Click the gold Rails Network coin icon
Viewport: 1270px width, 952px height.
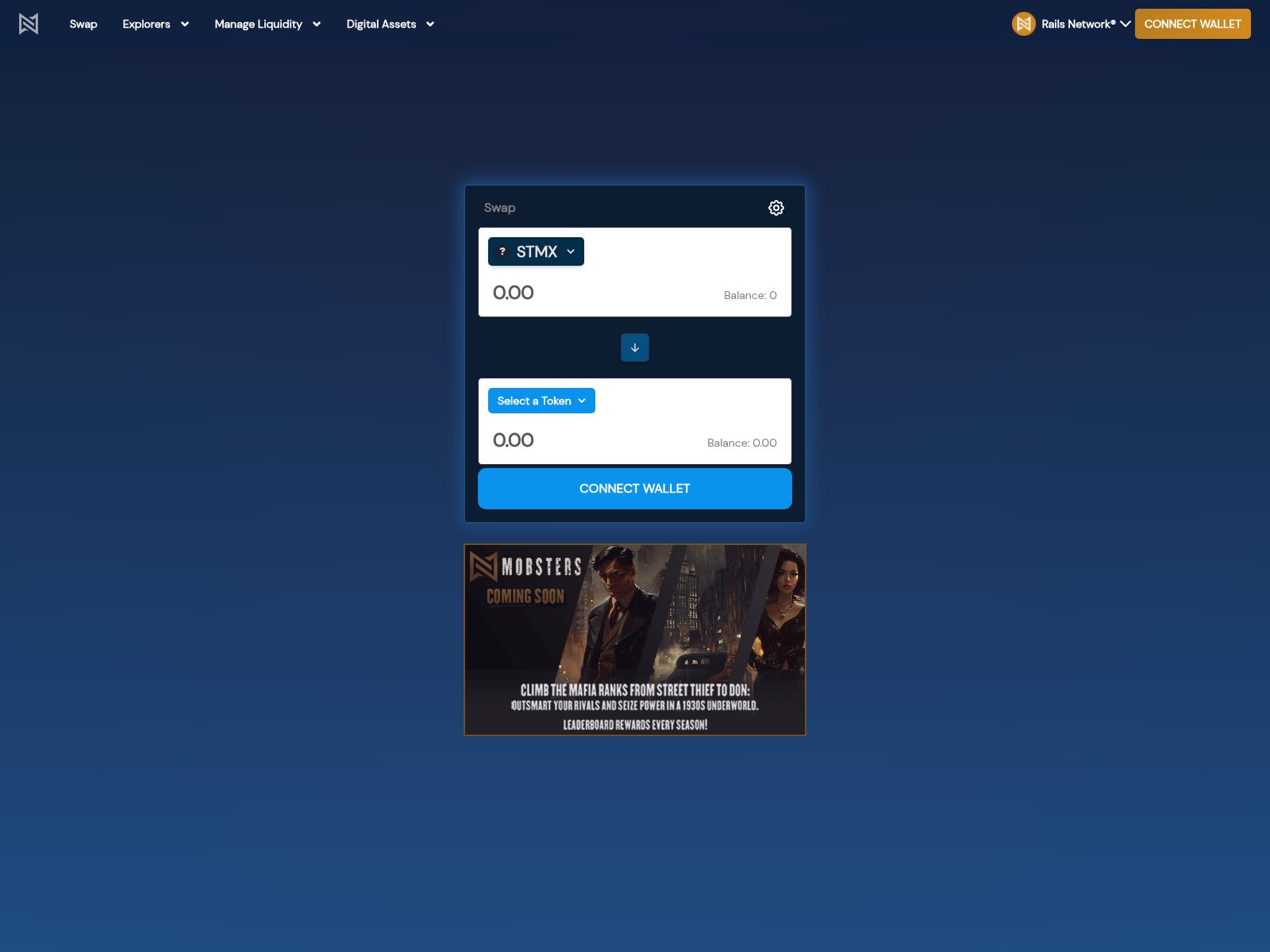click(1024, 24)
